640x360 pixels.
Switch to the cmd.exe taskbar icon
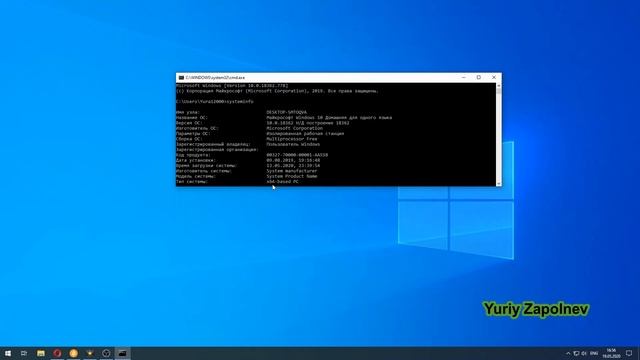pos(122,353)
